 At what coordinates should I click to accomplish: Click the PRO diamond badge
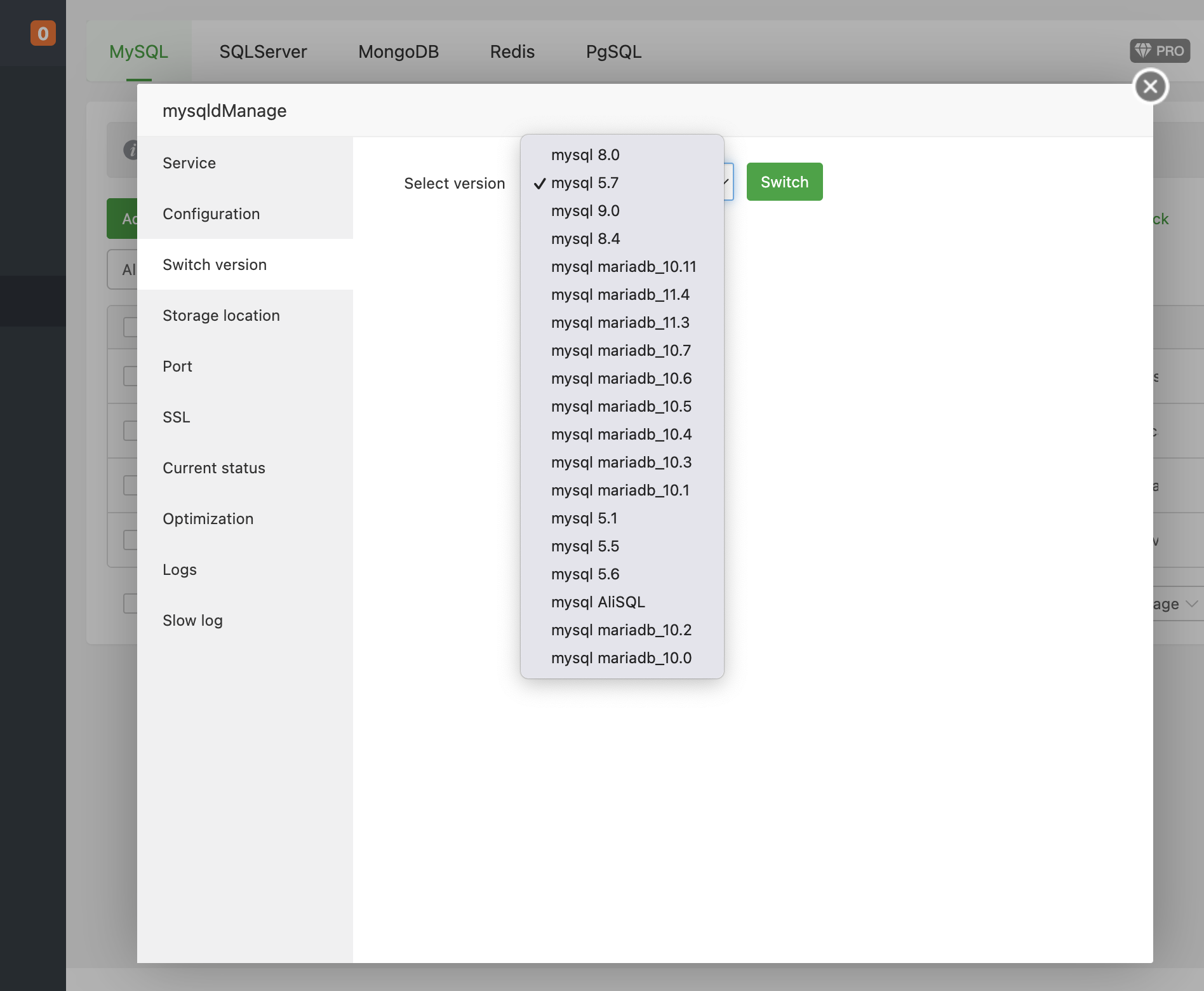pyautogui.click(x=1160, y=51)
